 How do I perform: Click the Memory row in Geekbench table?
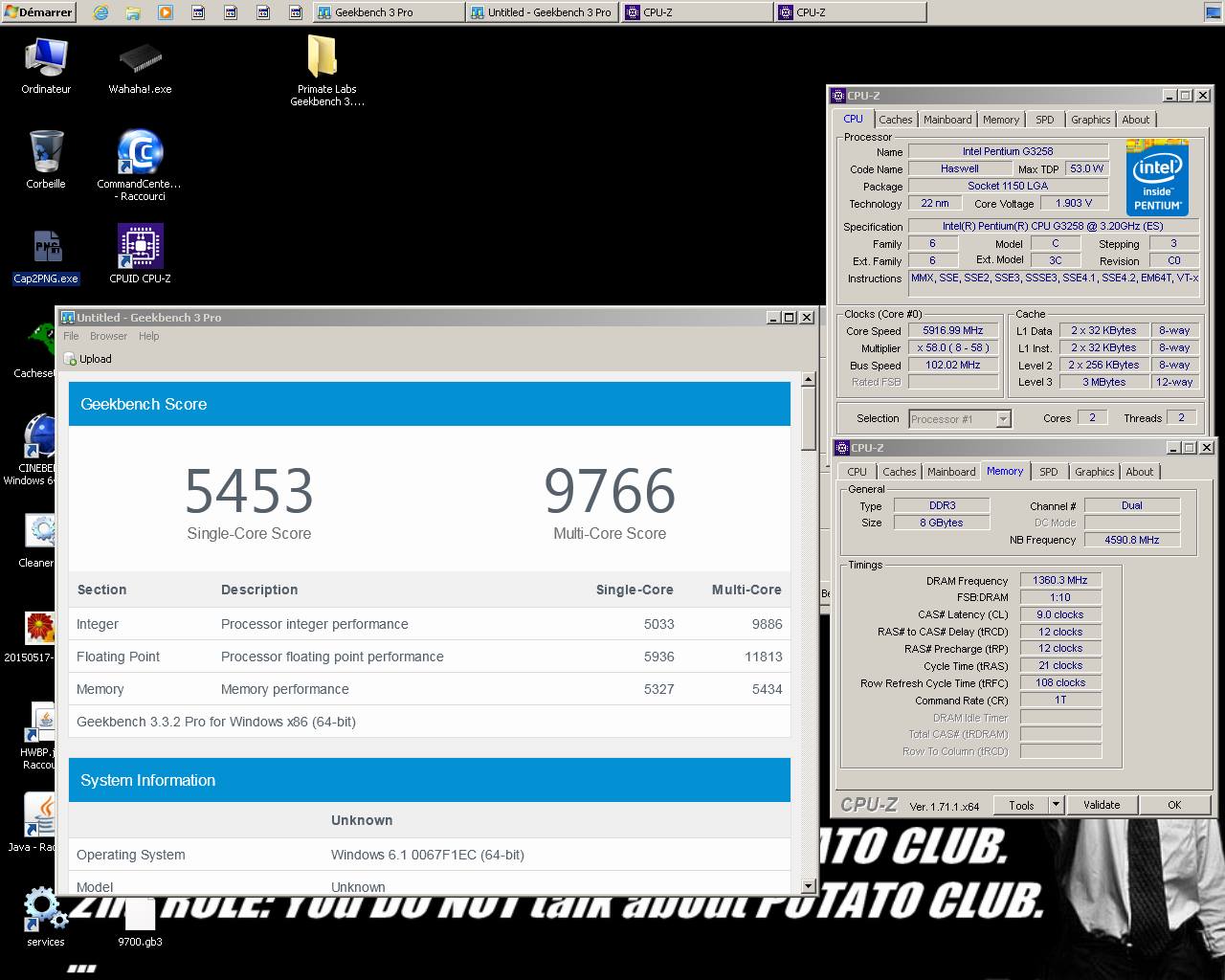pyautogui.click(x=430, y=689)
